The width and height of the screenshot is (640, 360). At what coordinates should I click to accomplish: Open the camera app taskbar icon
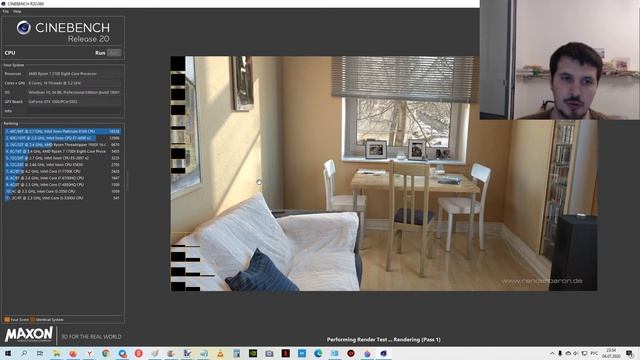pyautogui.click(x=269, y=353)
